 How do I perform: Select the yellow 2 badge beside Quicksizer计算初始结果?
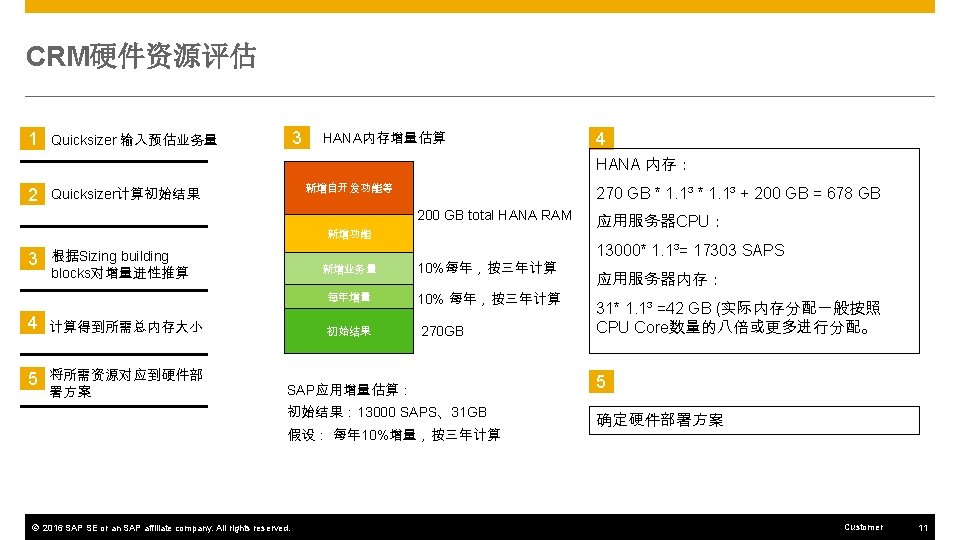[32, 194]
